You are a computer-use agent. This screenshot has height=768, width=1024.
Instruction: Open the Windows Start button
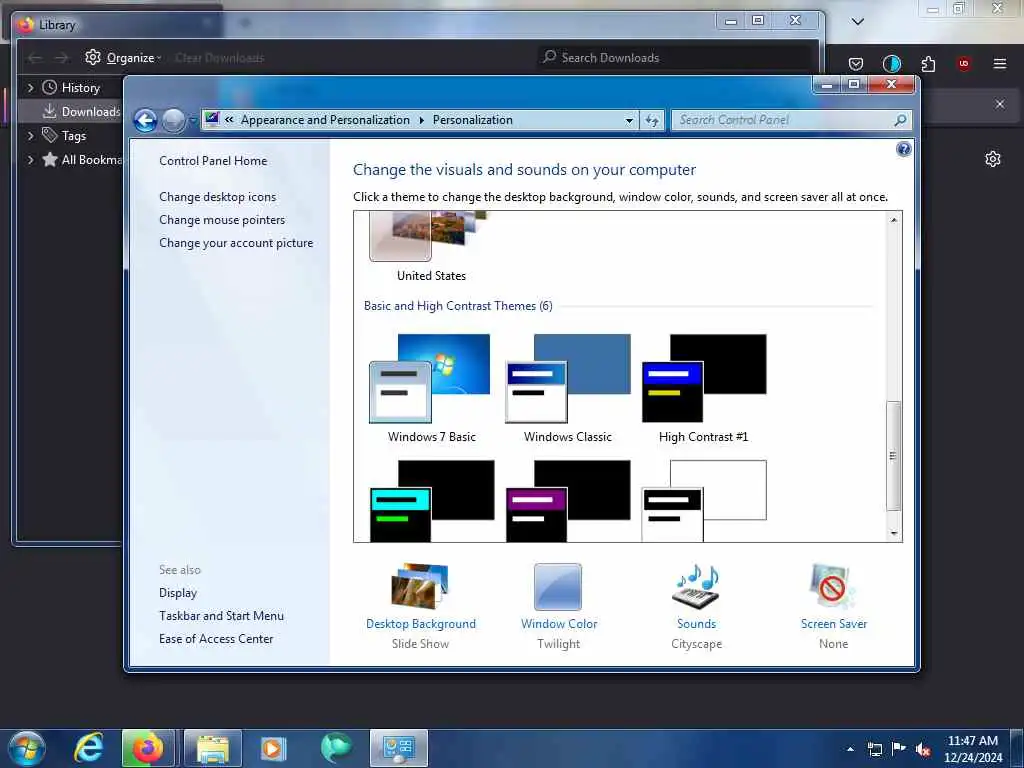pos(27,748)
